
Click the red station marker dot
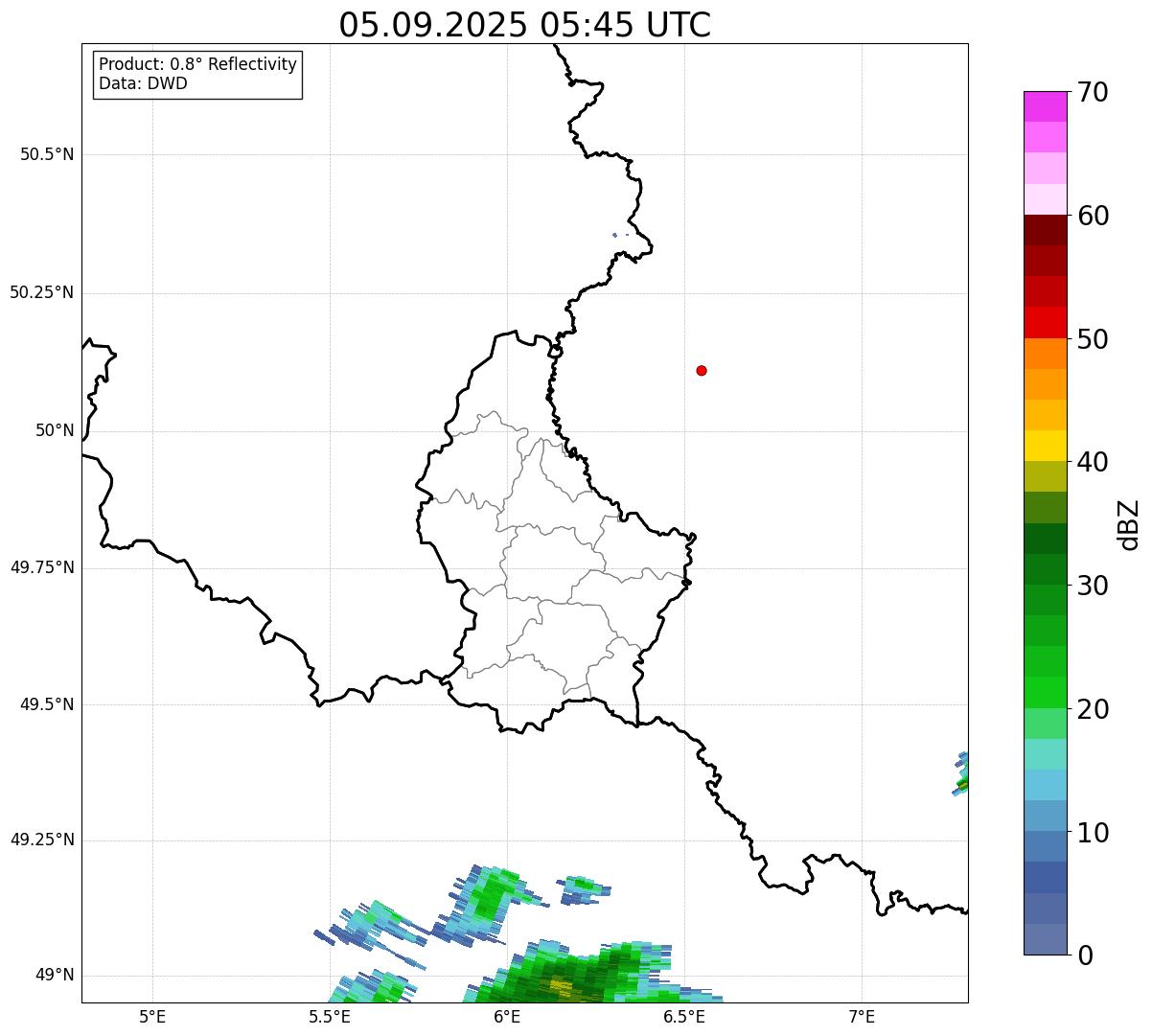pyautogui.click(x=702, y=370)
